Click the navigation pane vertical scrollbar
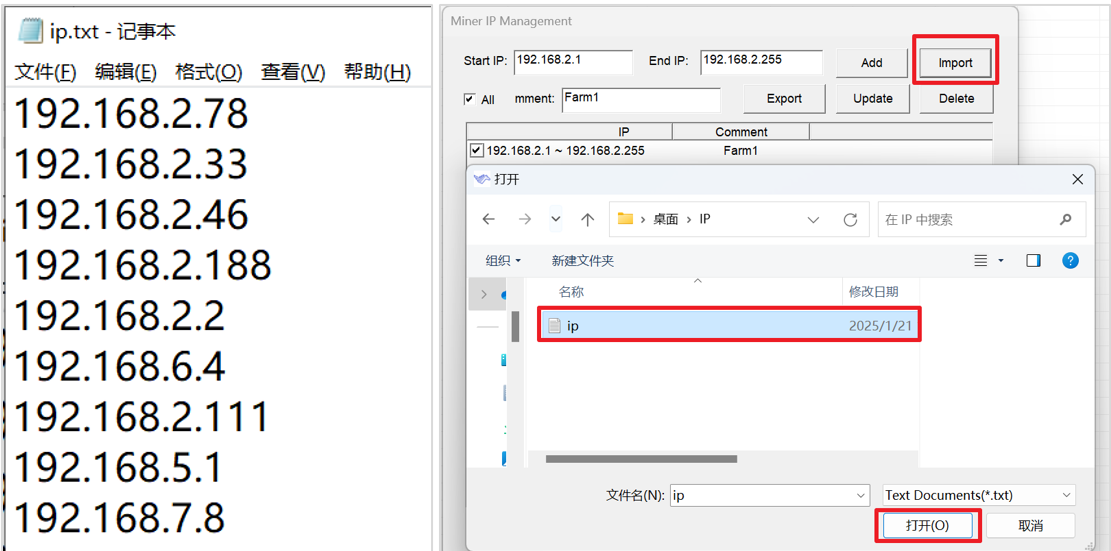The height and width of the screenshot is (551, 1111). [x=515, y=326]
